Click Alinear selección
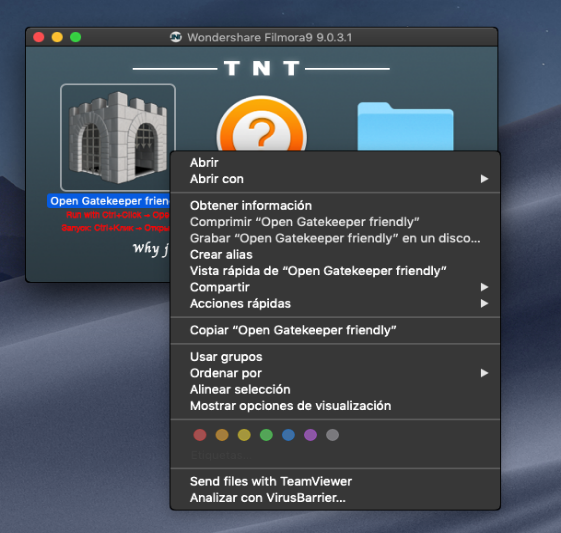 pos(335,390)
